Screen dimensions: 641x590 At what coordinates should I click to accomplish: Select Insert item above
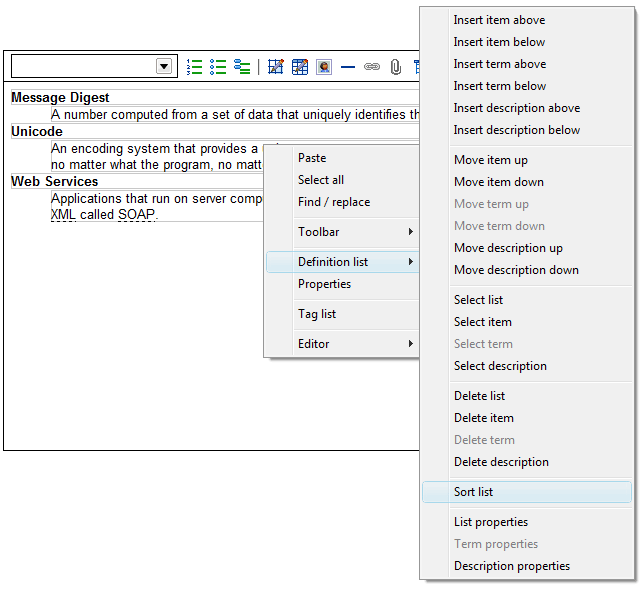[499, 20]
